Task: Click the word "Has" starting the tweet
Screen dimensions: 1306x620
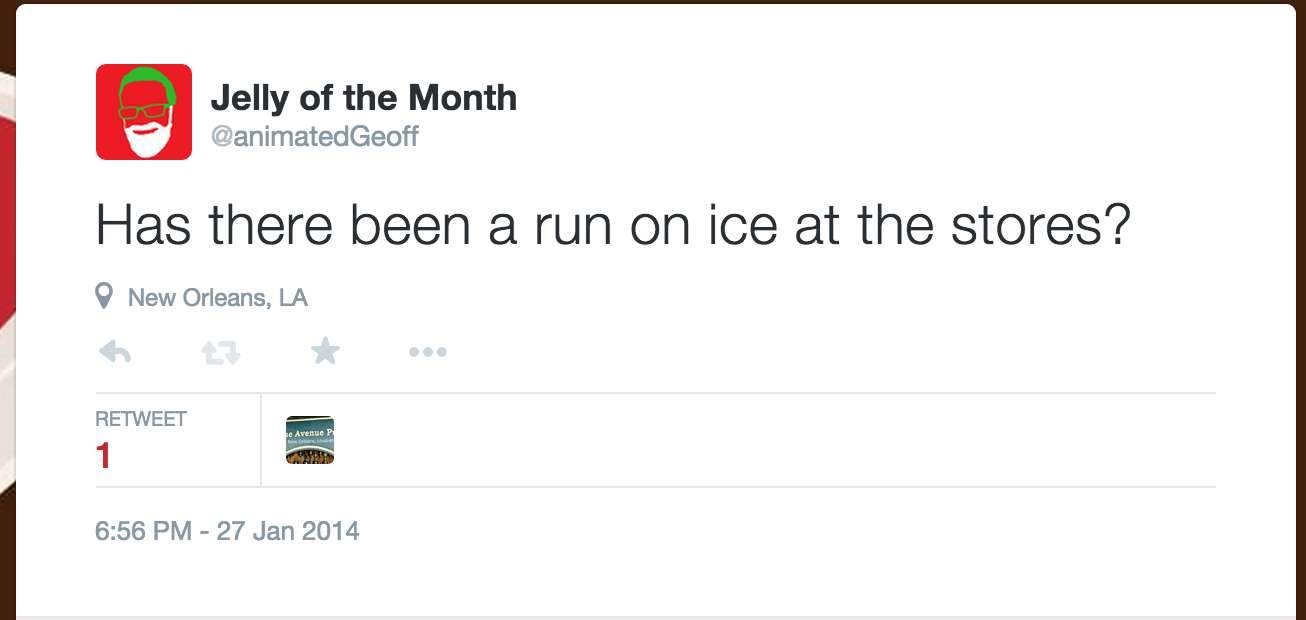Action: [x=142, y=228]
